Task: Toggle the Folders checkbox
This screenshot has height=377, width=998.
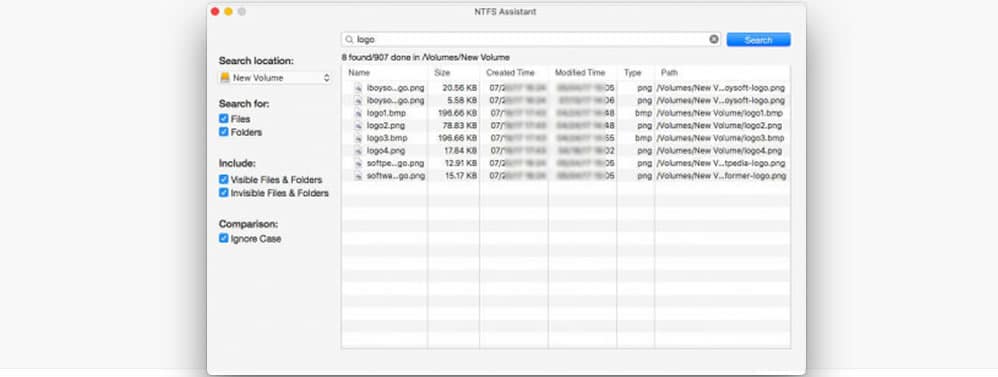Action: coord(223,132)
